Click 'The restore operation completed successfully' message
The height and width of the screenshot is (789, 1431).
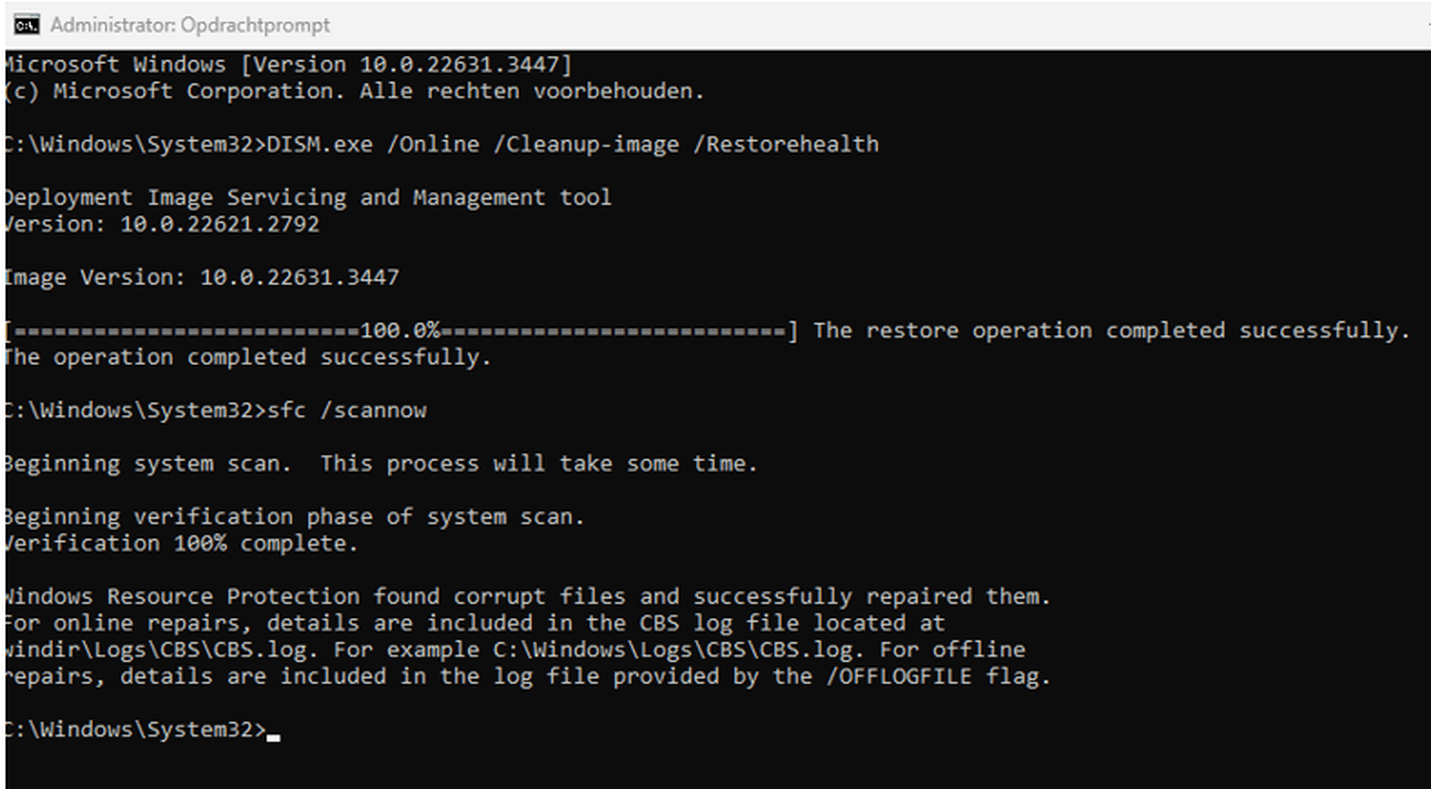point(1111,331)
